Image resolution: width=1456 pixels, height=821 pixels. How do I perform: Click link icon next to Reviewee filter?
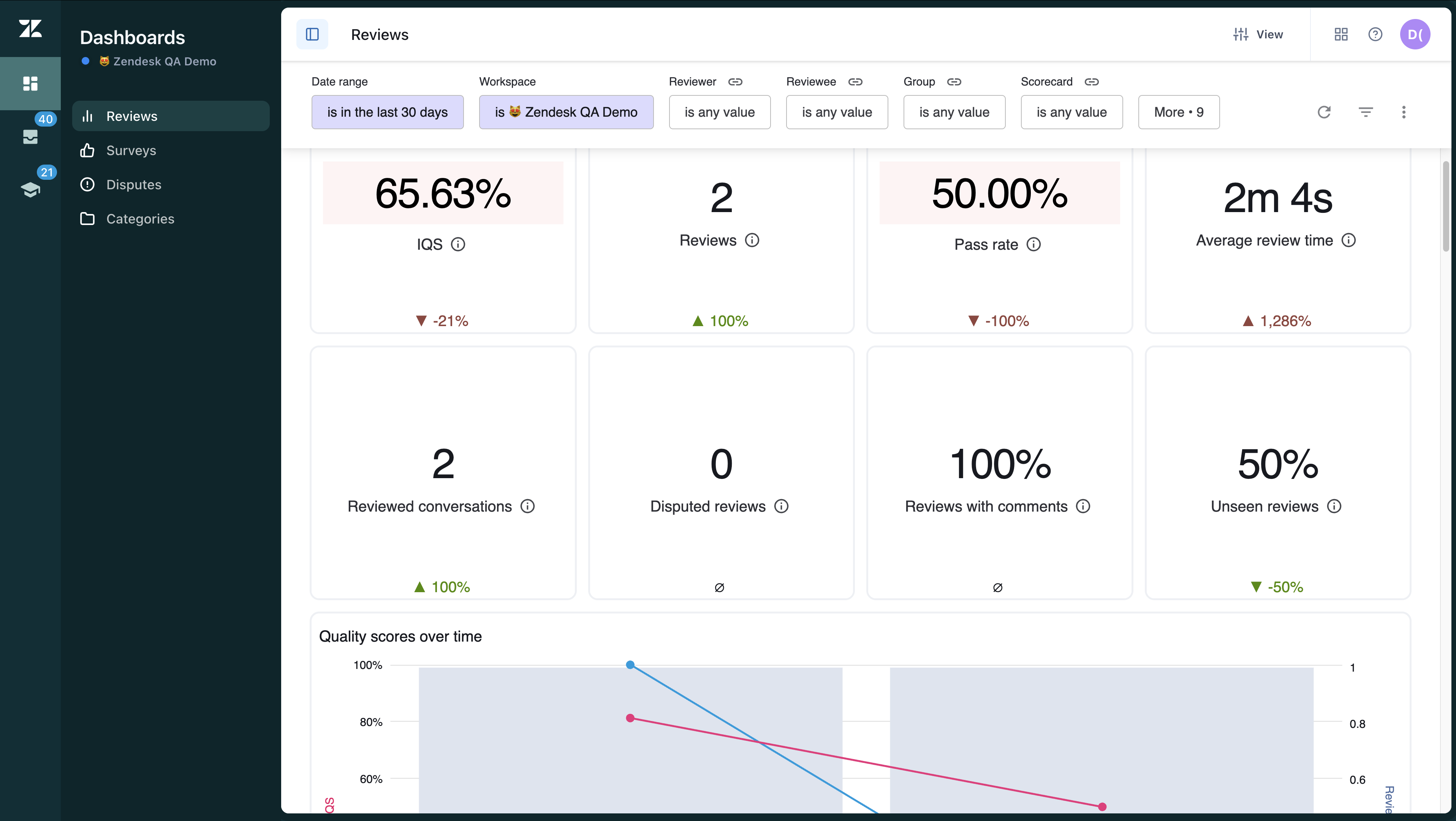coord(855,81)
